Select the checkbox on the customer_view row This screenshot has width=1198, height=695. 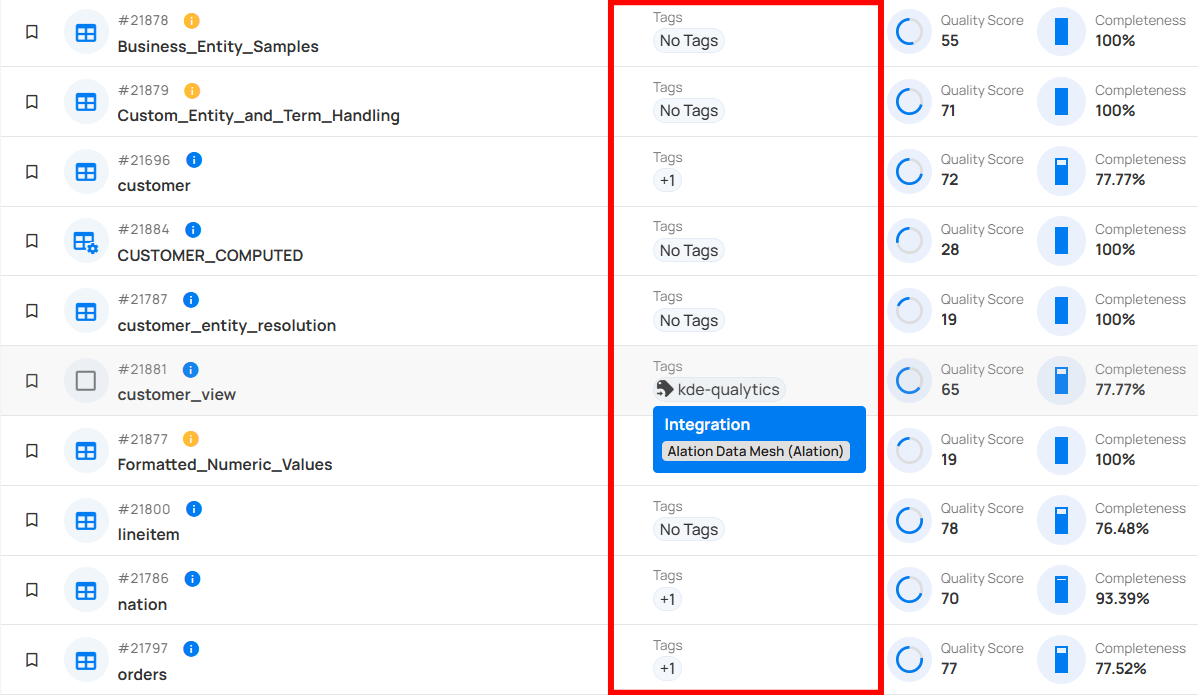(86, 380)
